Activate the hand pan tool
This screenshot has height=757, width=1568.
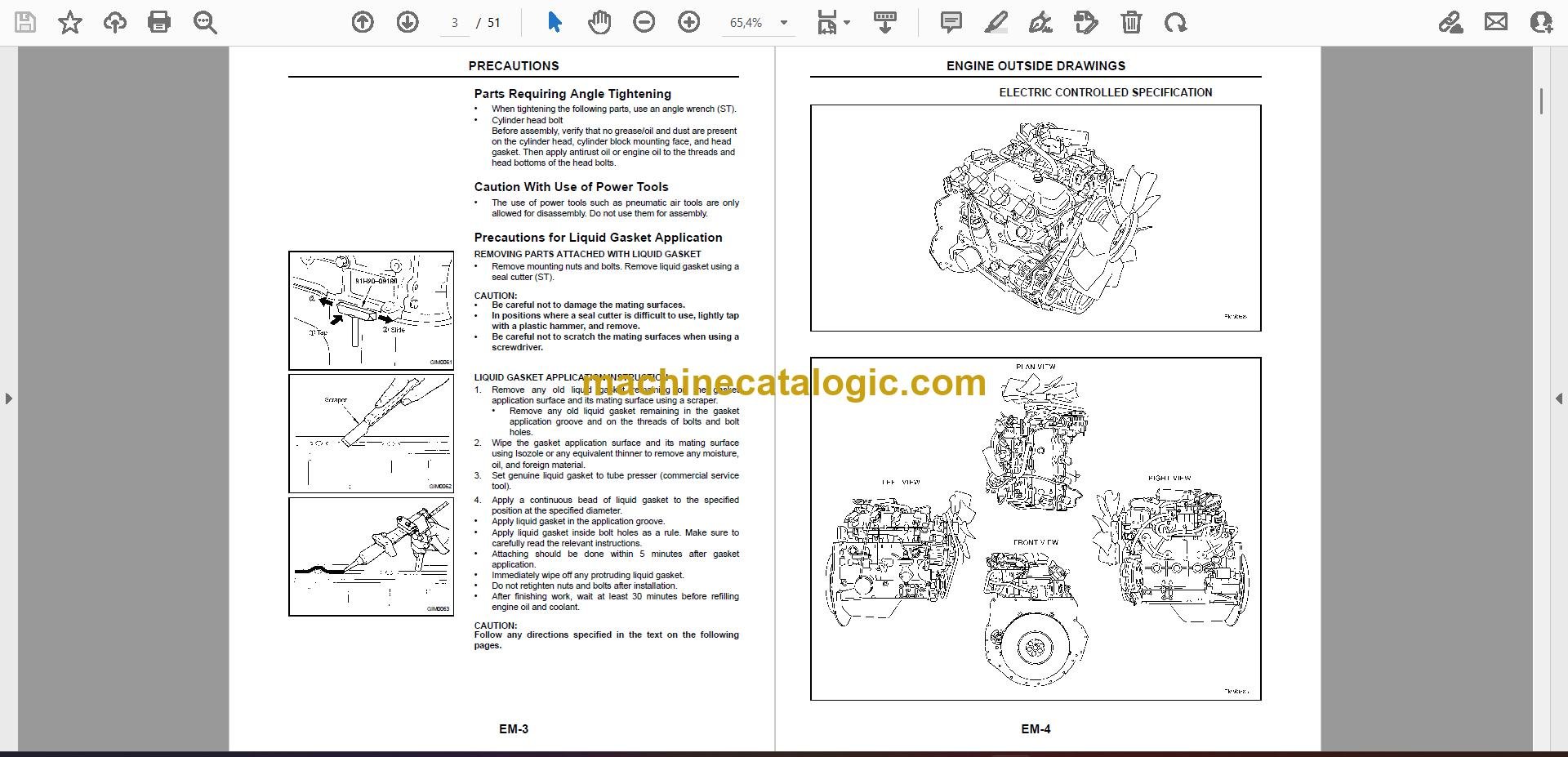coord(599,23)
